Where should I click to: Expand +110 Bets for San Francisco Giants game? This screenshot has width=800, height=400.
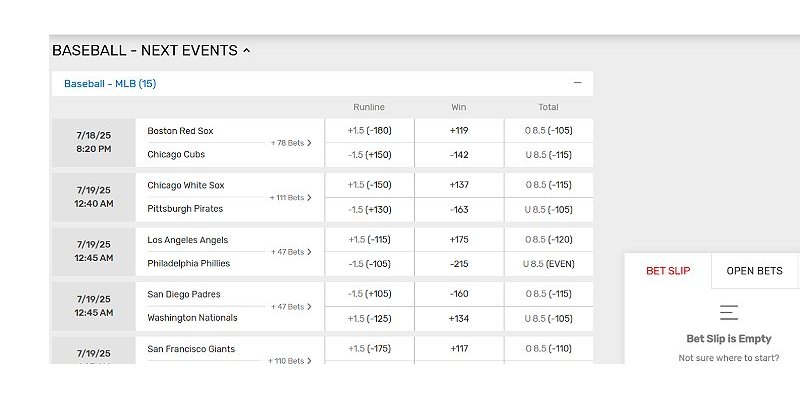click(291, 360)
